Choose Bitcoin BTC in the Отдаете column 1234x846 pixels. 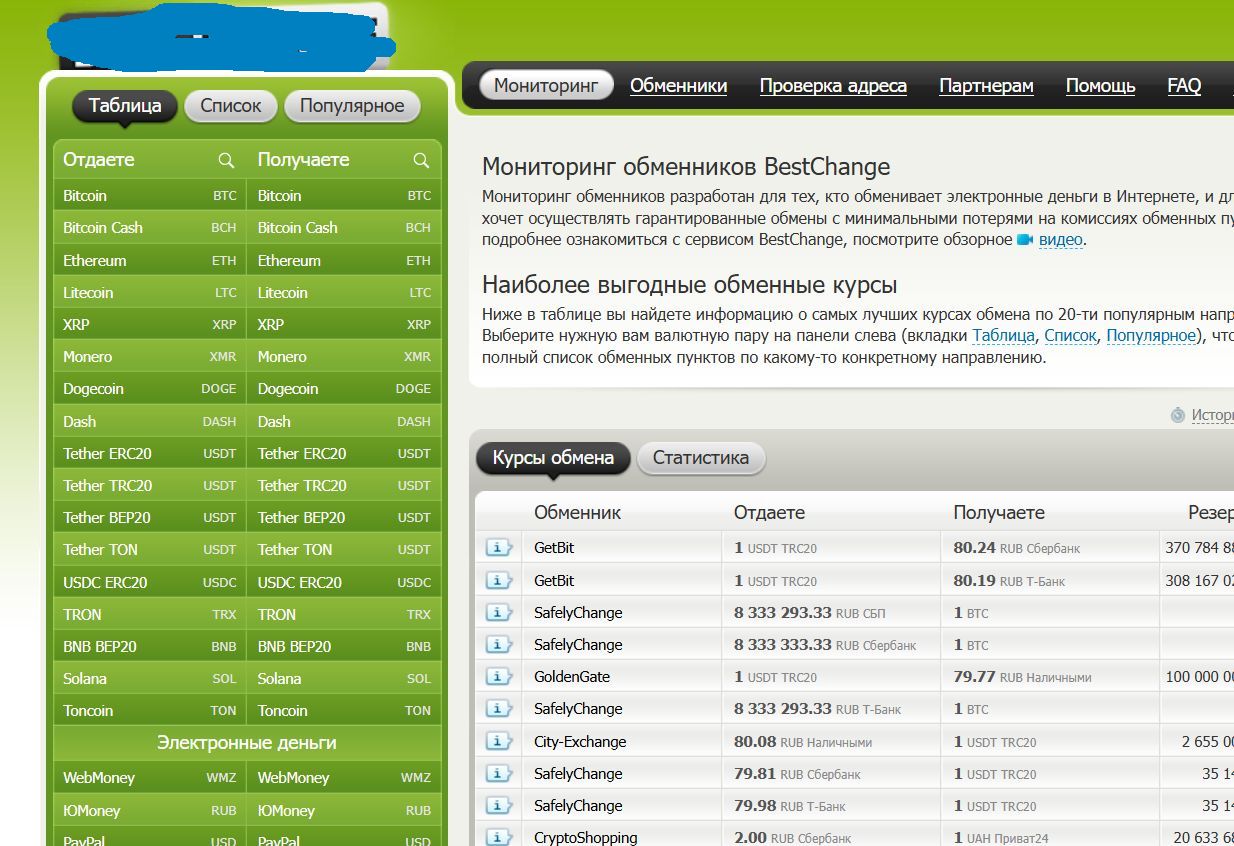[150, 196]
